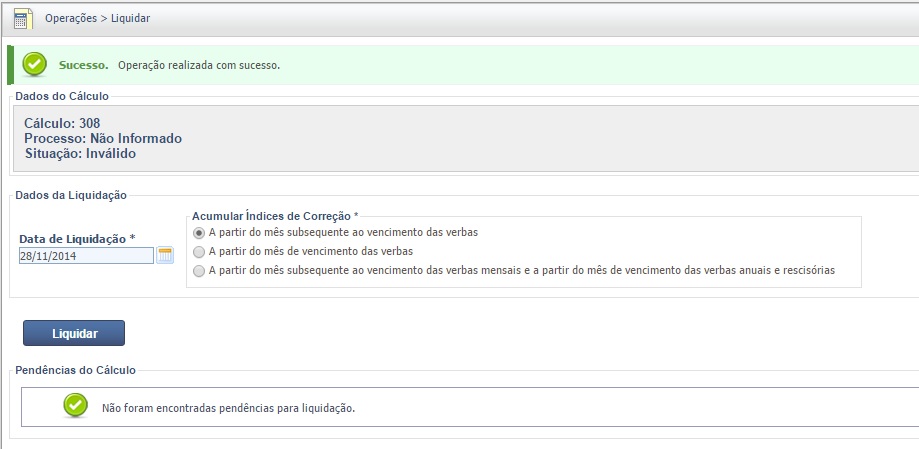Click the 'Acumular Índices de Correção *' label
Viewport: 919px width, 449px height.
click(275, 216)
